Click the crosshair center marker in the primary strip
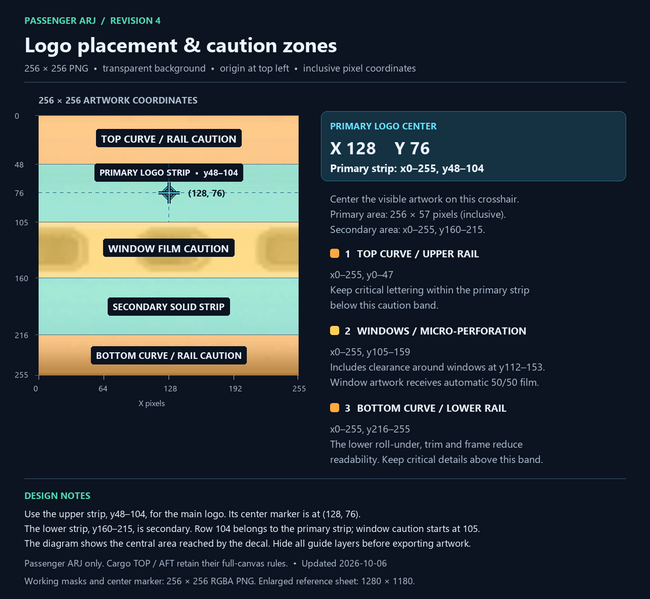Image resolution: width=650 pixels, height=599 pixels. 169,193
